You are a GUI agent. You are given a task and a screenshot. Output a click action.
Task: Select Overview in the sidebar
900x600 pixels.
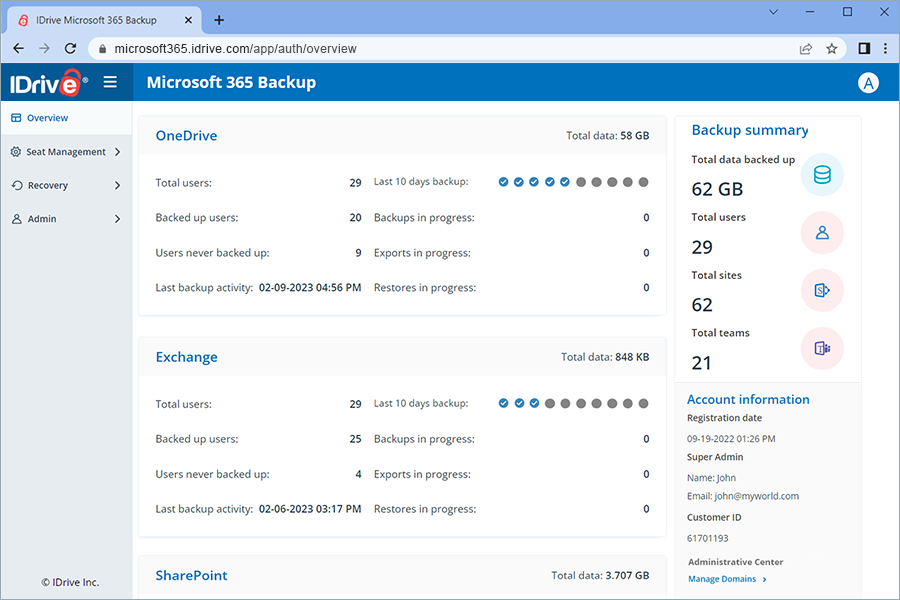click(67, 118)
